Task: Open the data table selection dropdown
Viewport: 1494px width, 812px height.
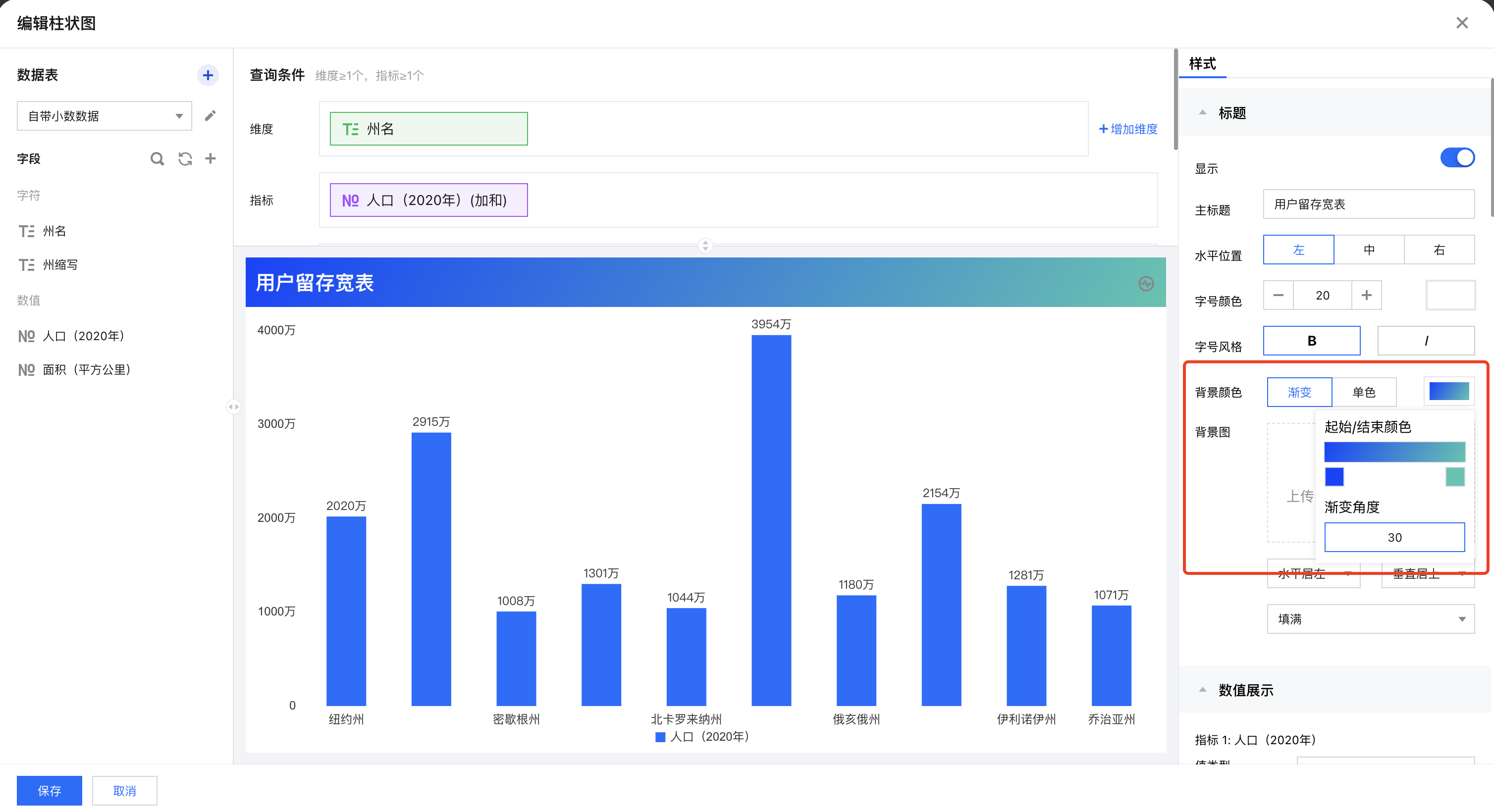Action: pos(105,116)
